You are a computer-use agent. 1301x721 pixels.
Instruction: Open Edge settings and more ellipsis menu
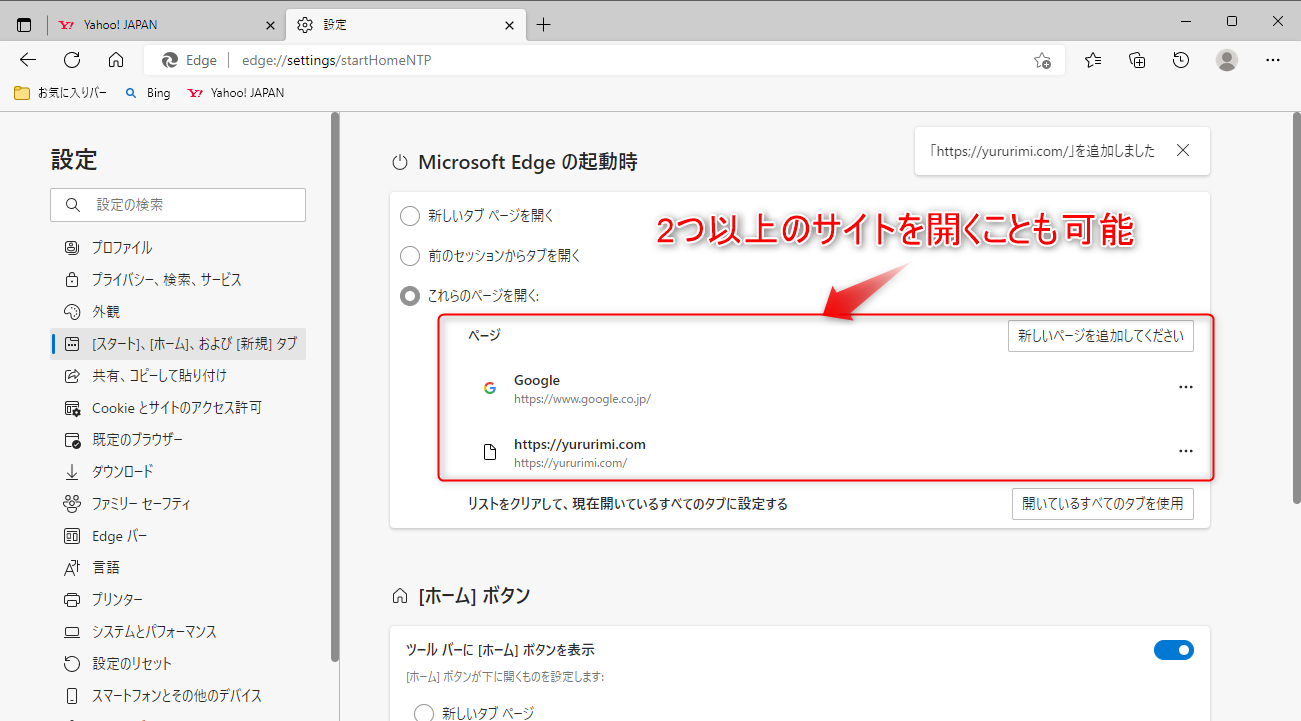(x=1273, y=60)
